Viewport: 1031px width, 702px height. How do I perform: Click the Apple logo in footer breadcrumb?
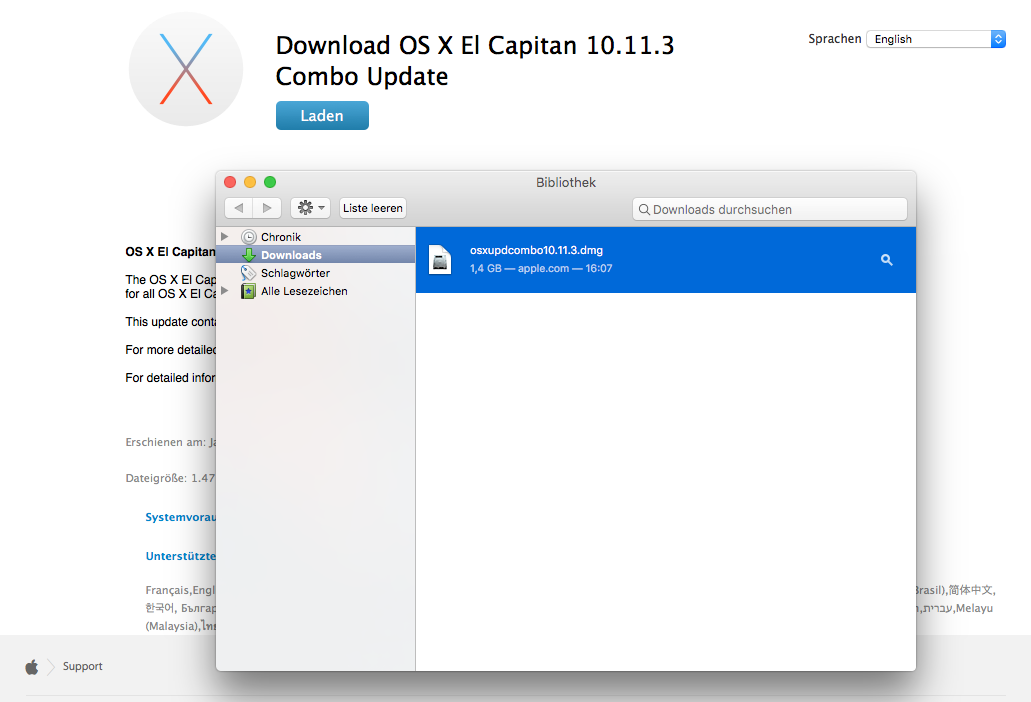click(x=32, y=667)
